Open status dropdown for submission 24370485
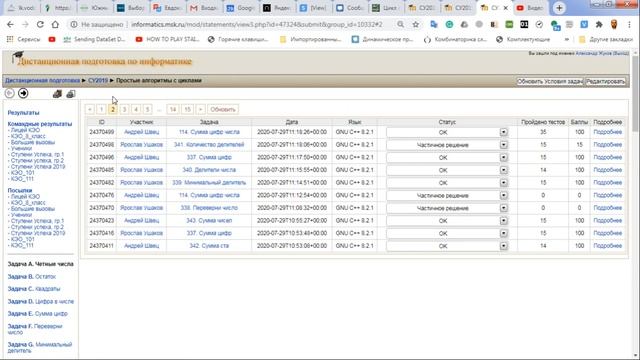The image size is (640, 360). coord(503,170)
